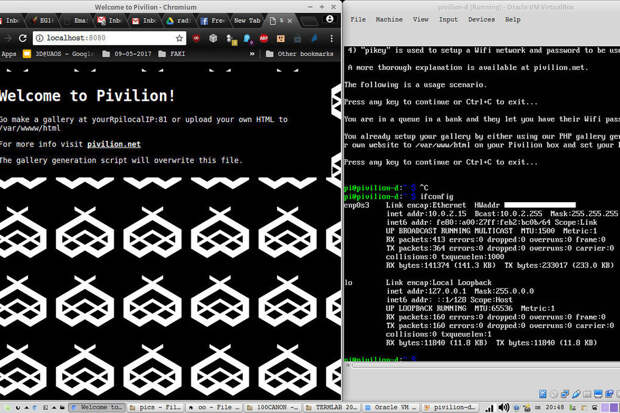Click the 20:48 clock in taskbar
The height and width of the screenshot is (413, 620).
click(x=554, y=407)
